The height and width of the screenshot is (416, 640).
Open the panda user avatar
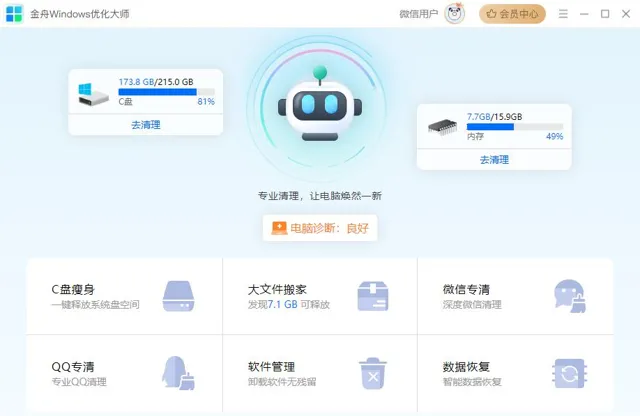455,13
